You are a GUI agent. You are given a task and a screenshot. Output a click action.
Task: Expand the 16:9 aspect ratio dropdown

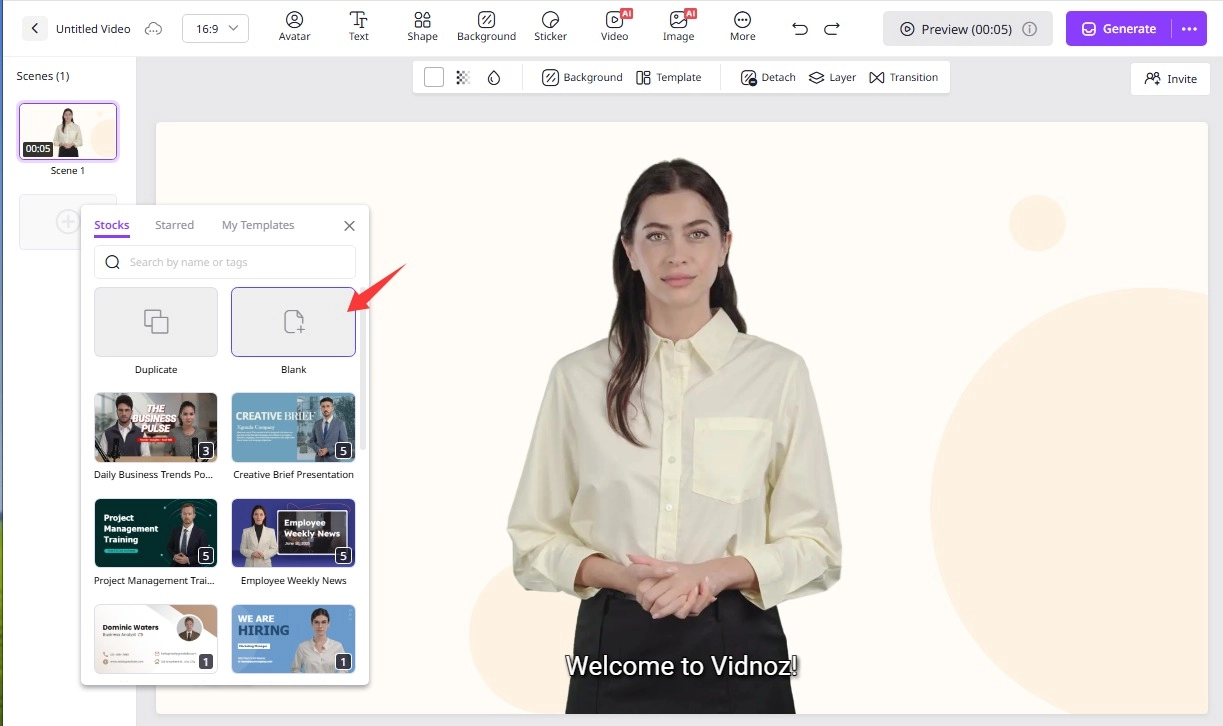(215, 29)
